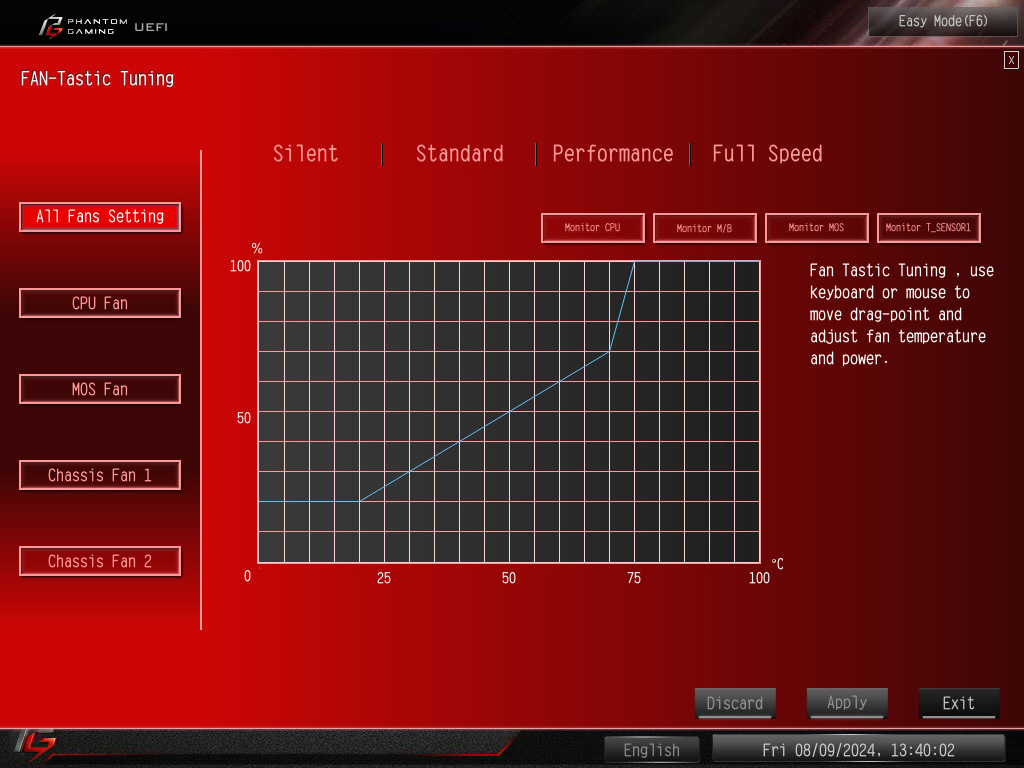Select the Standard fan preset
The width and height of the screenshot is (1024, 768).
pyautogui.click(x=459, y=154)
